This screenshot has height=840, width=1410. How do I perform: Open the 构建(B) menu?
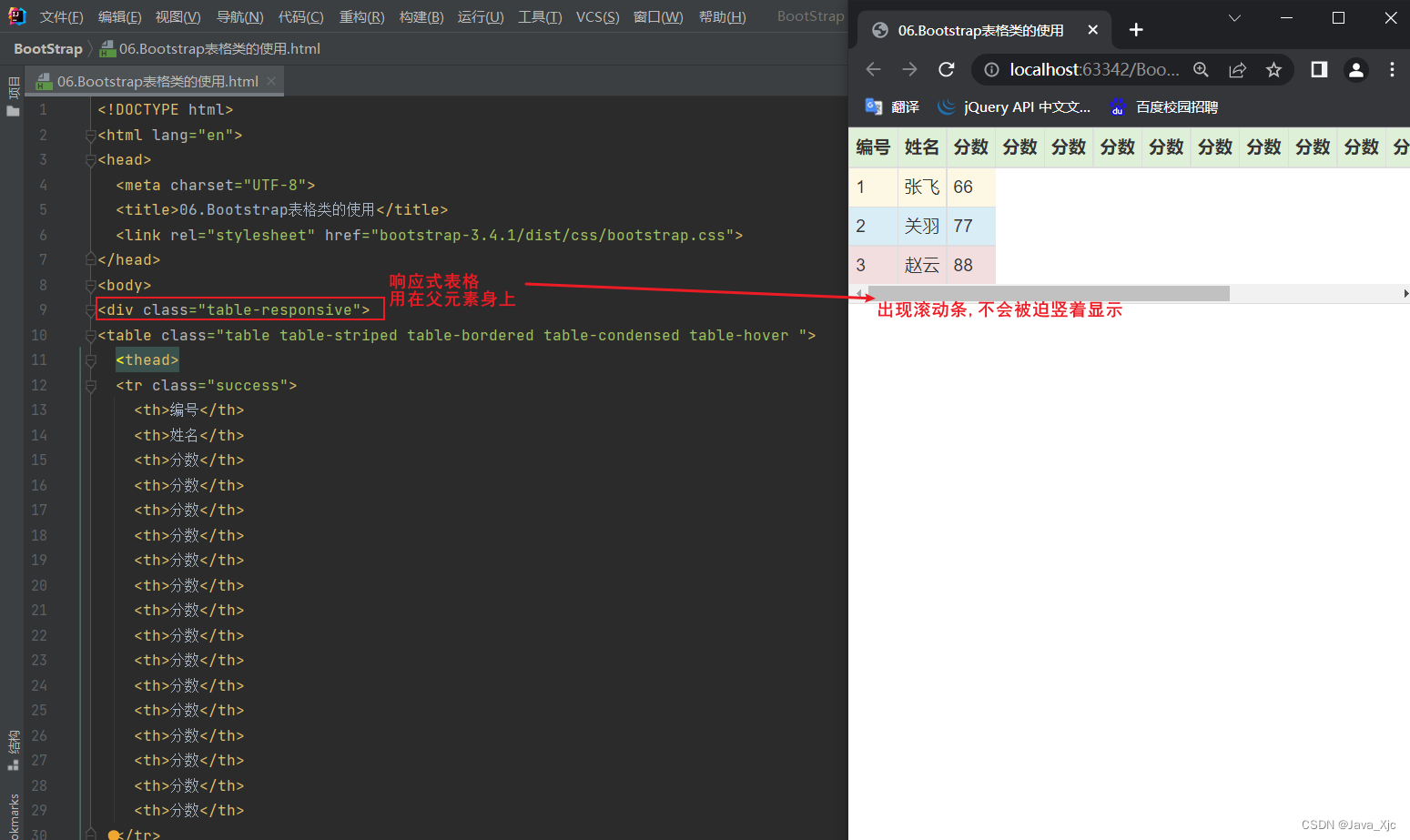(421, 17)
